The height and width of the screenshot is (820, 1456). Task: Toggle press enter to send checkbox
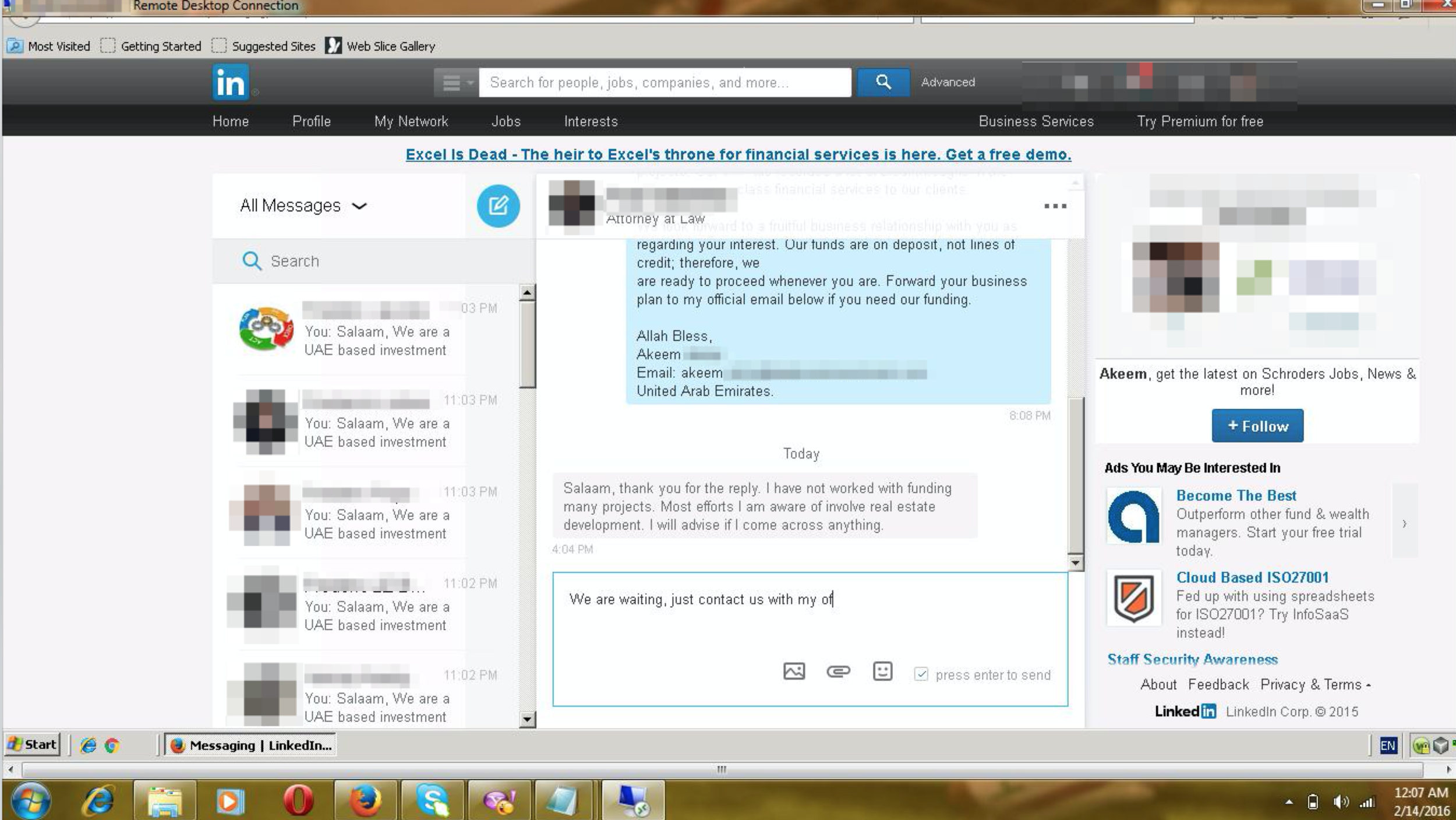921,674
